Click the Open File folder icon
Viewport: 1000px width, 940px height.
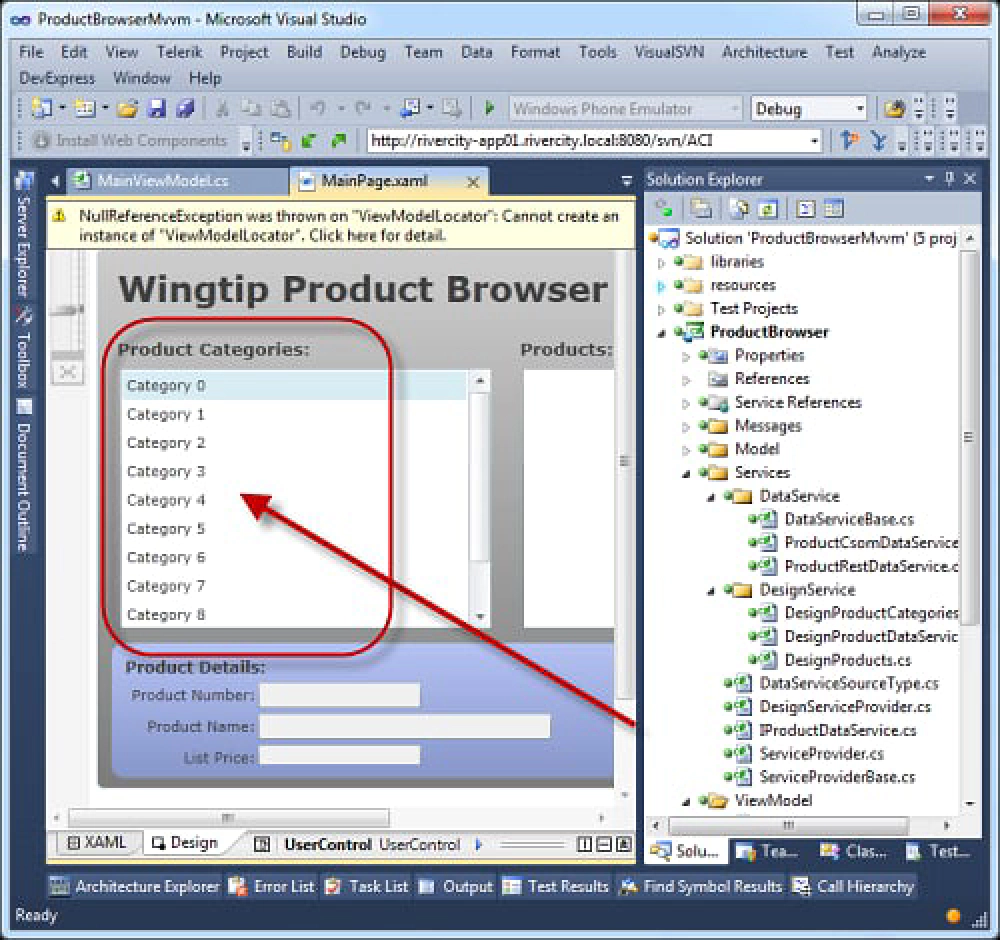pyautogui.click(x=128, y=109)
